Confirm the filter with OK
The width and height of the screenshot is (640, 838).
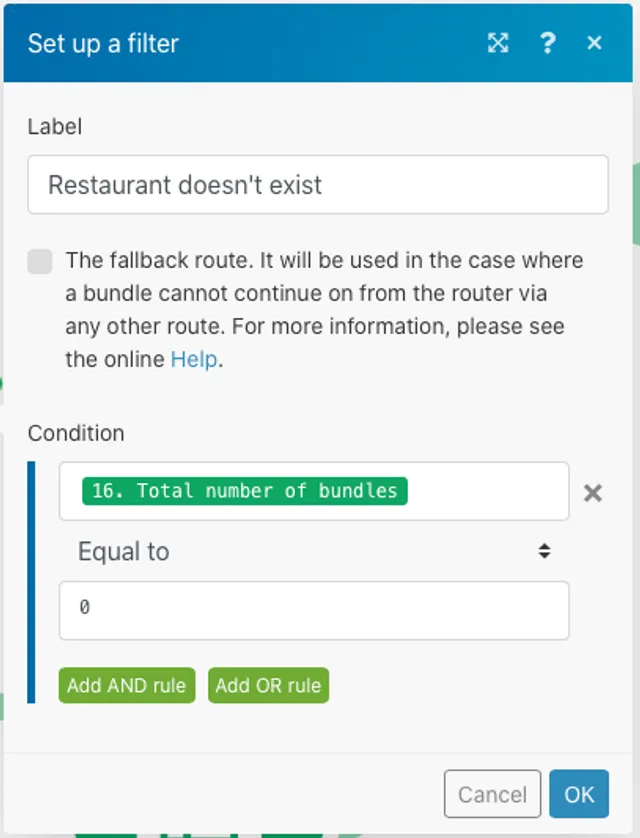[579, 795]
